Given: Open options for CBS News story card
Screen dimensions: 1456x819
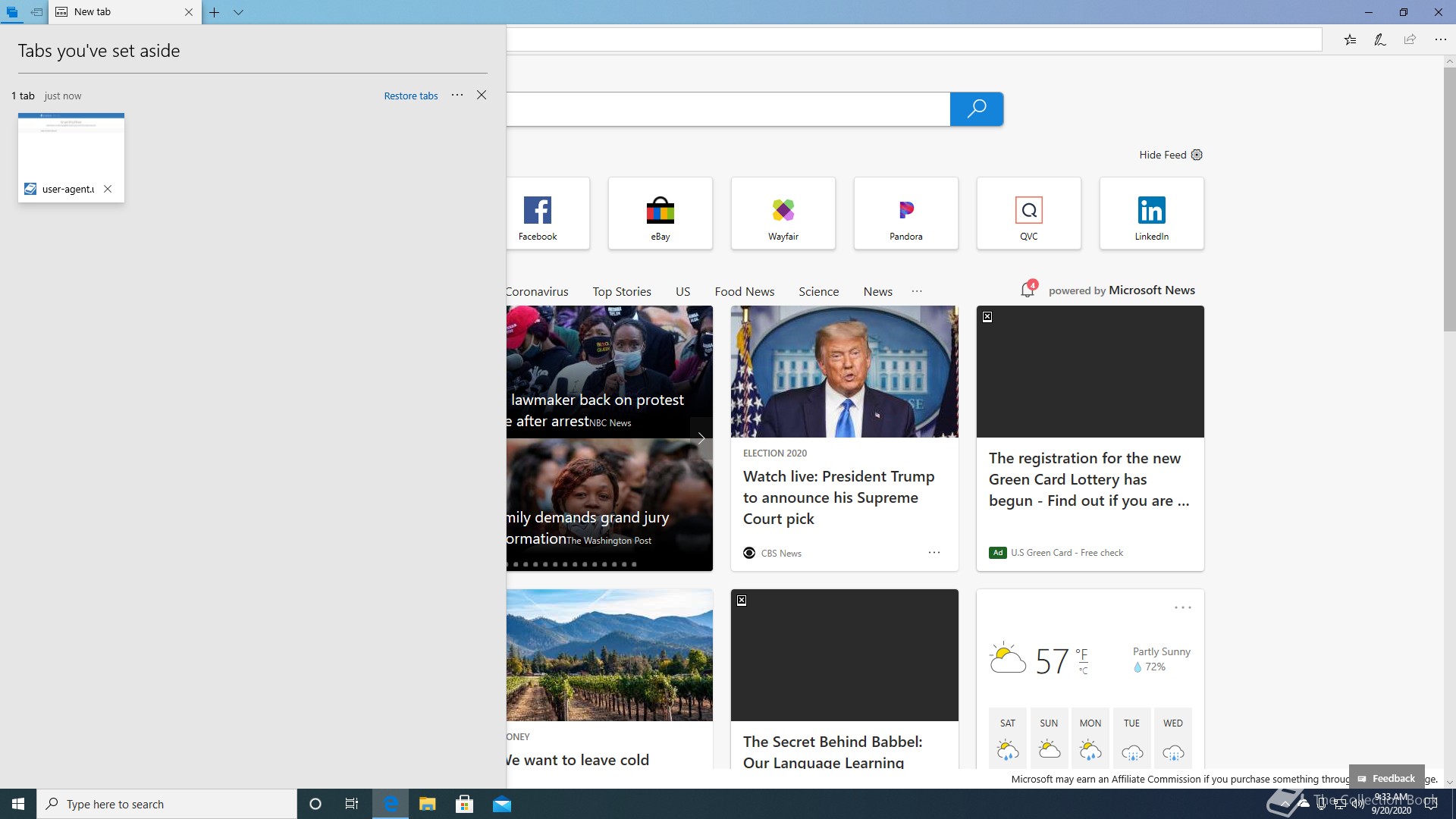Looking at the screenshot, I should coord(934,553).
